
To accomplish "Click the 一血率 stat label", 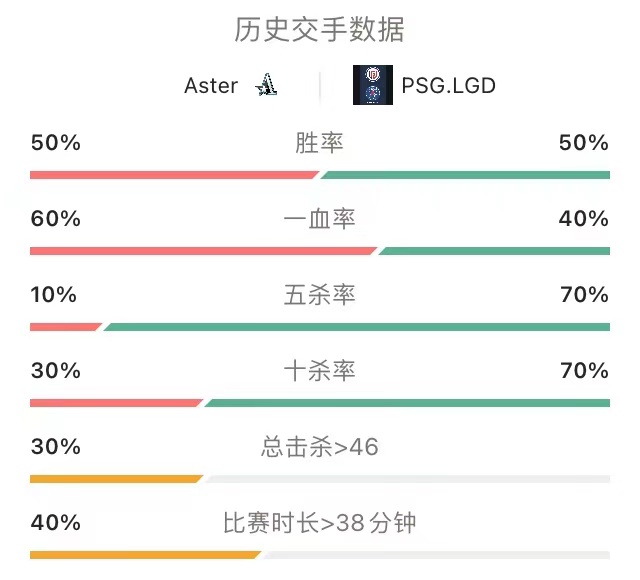I will click(319, 219).
